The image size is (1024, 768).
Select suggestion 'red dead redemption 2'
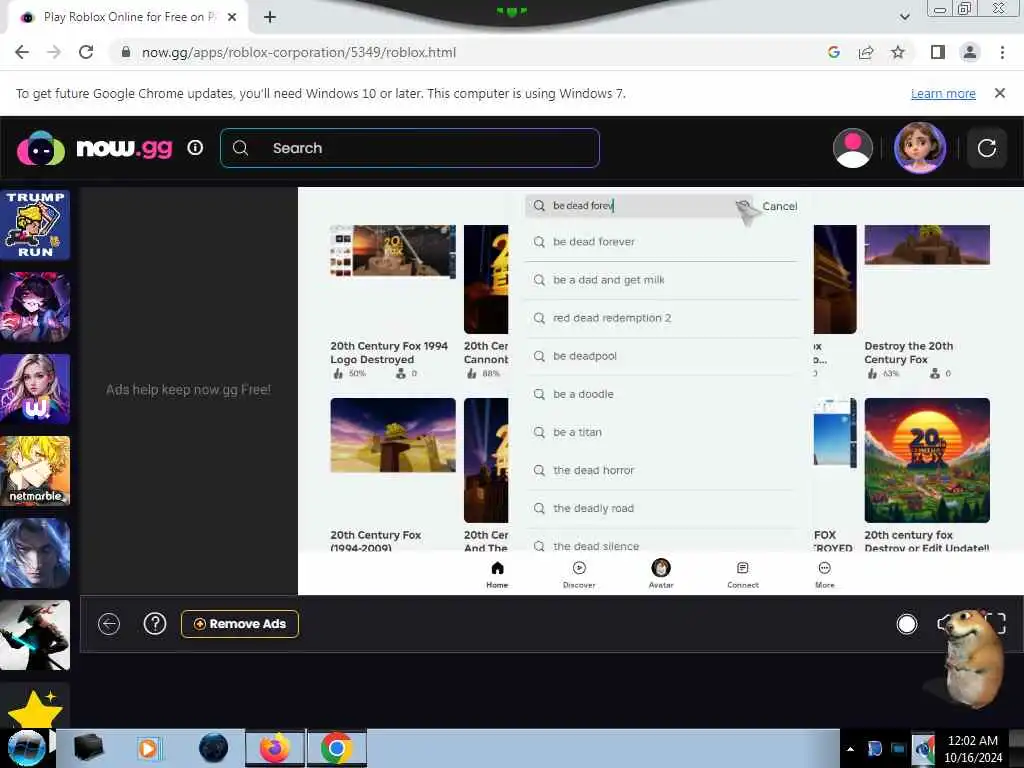click(x=661, y=318)
